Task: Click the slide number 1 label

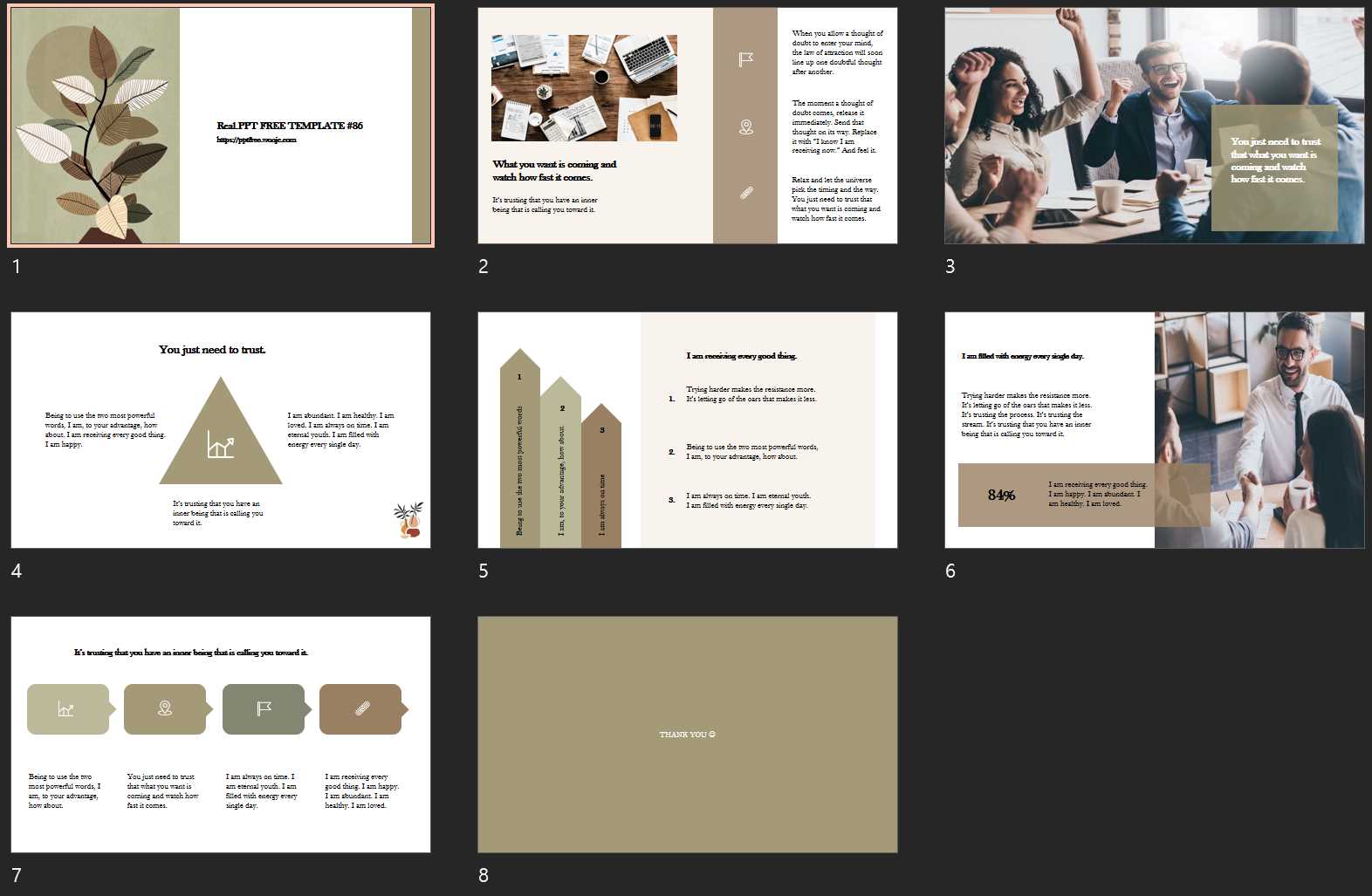Action: tap(16, 266)
